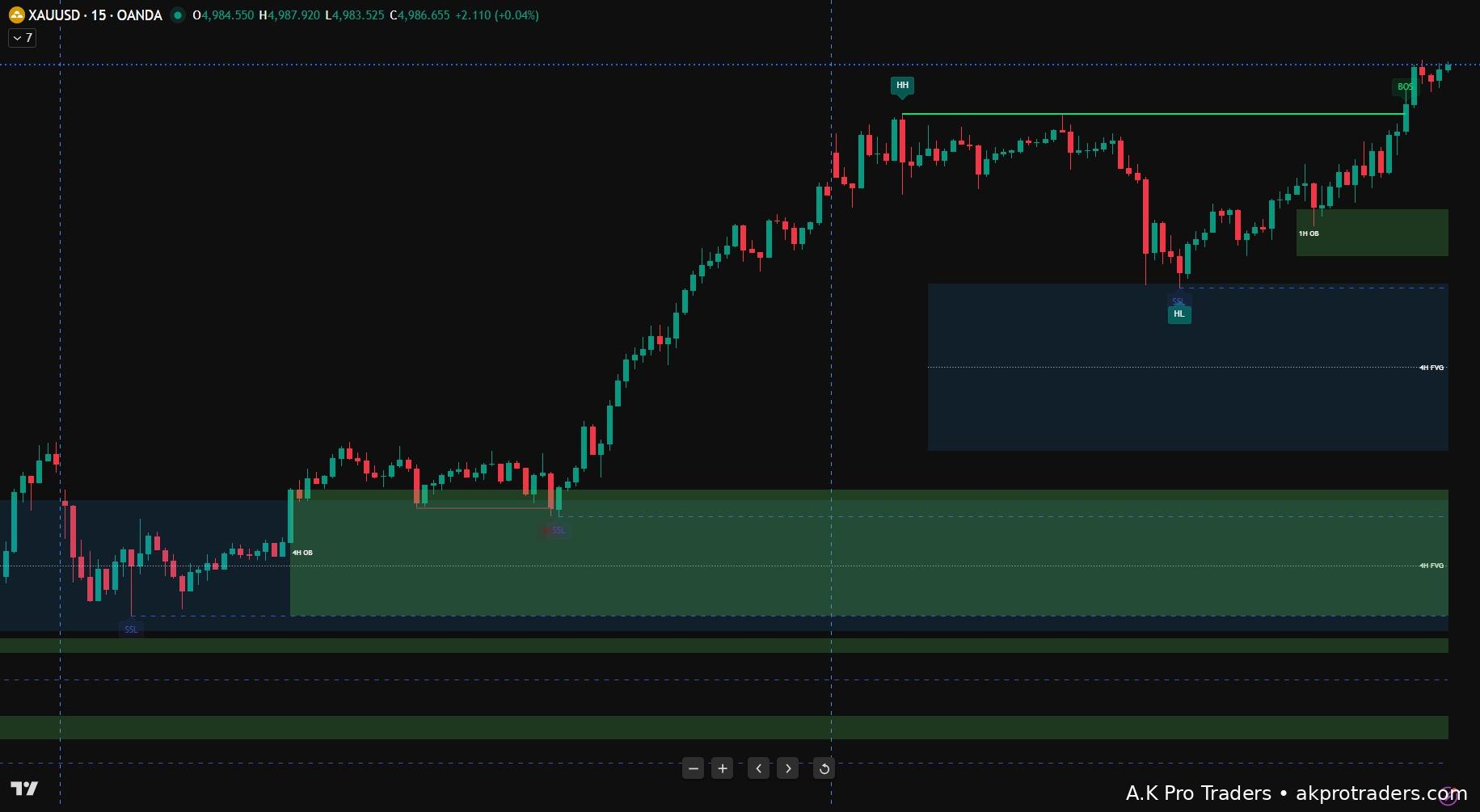This screenshot has width=1480, height=812.
Task: Select the HH swing-high marker label
Action: pyautogui.click(x=903, y=85)
